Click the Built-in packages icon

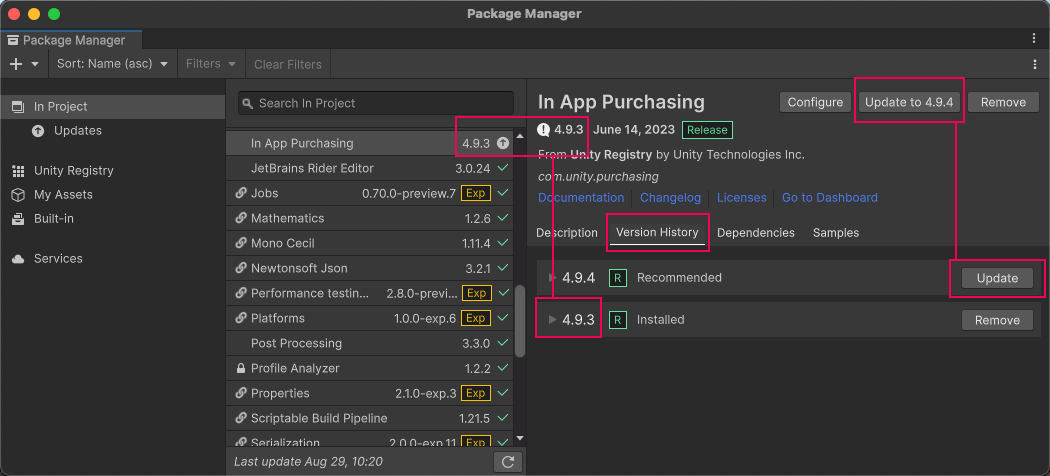[18, 219]
